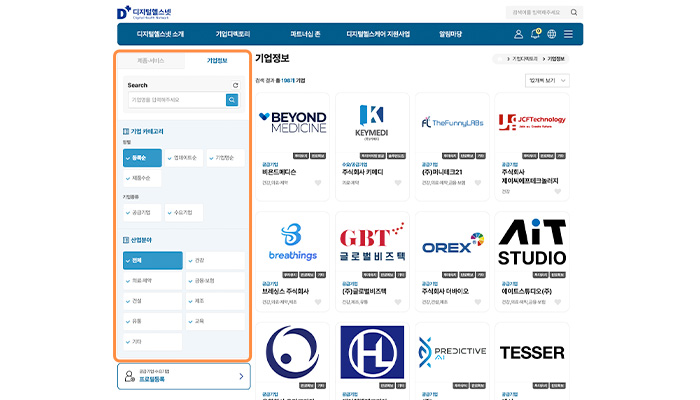Select the 업데이트순 sort option
This screenshot has width=700, height=400.
pos(184,158)
